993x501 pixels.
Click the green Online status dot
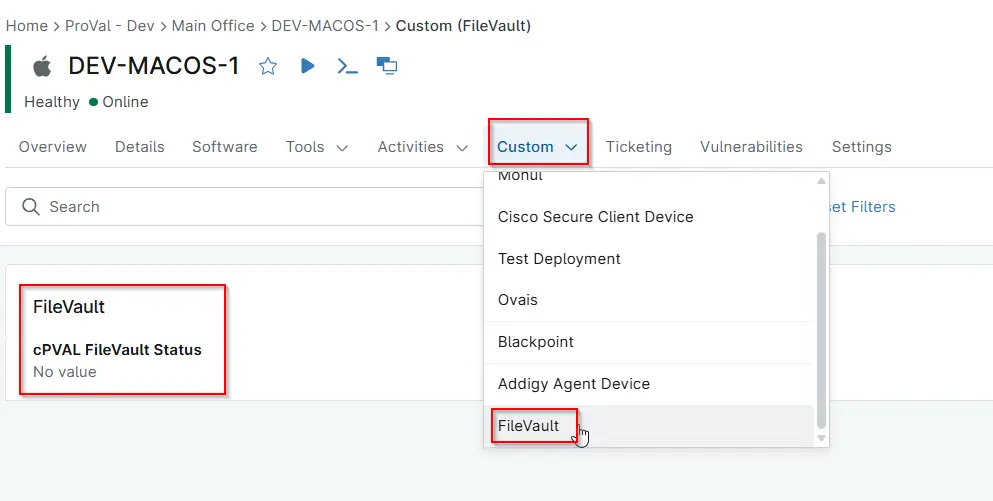(x=94, y=102)
